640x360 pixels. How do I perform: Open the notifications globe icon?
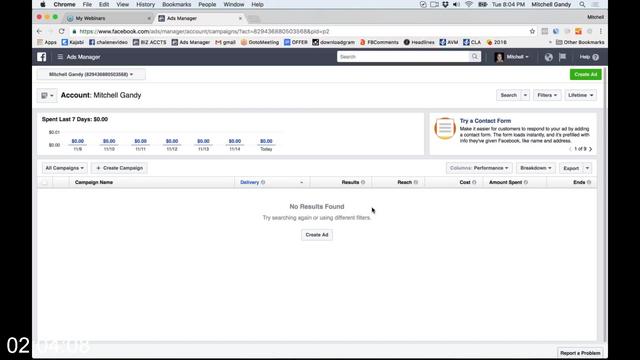(x=549, y=57)
